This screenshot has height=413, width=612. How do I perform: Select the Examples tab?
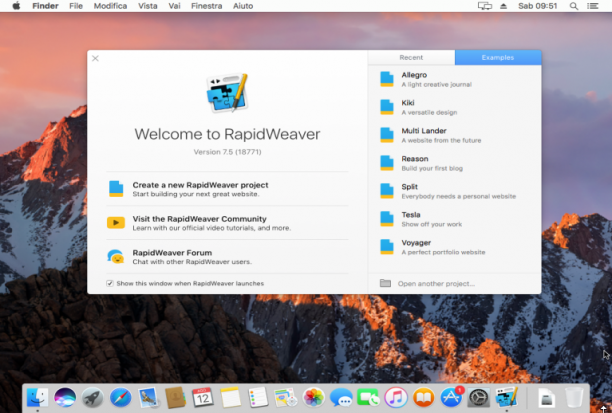click(498, 57)
